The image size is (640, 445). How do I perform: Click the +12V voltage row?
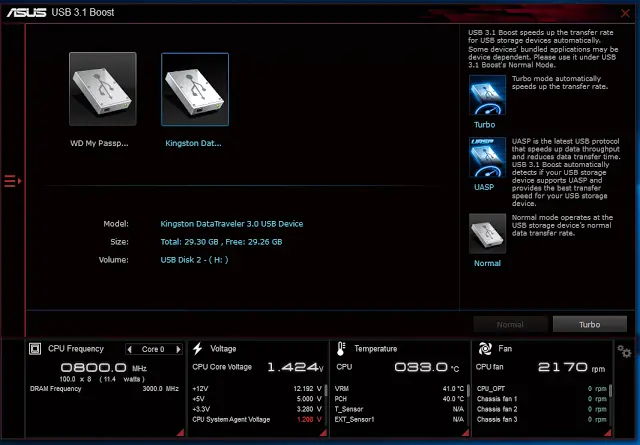click(x=257, y=389)
